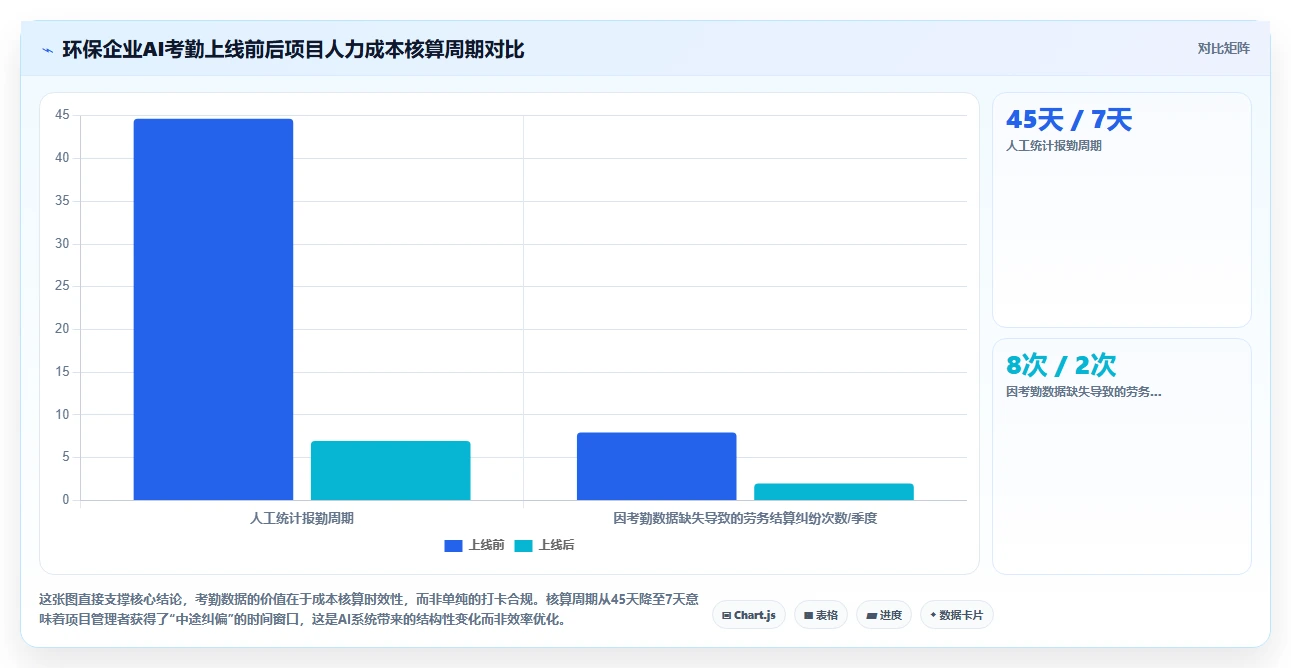This screenshot has width=1291, height=668.
Task: Click the cyan 上线后 legend color box
Action: pyautogui.click(x=523, y=546)
